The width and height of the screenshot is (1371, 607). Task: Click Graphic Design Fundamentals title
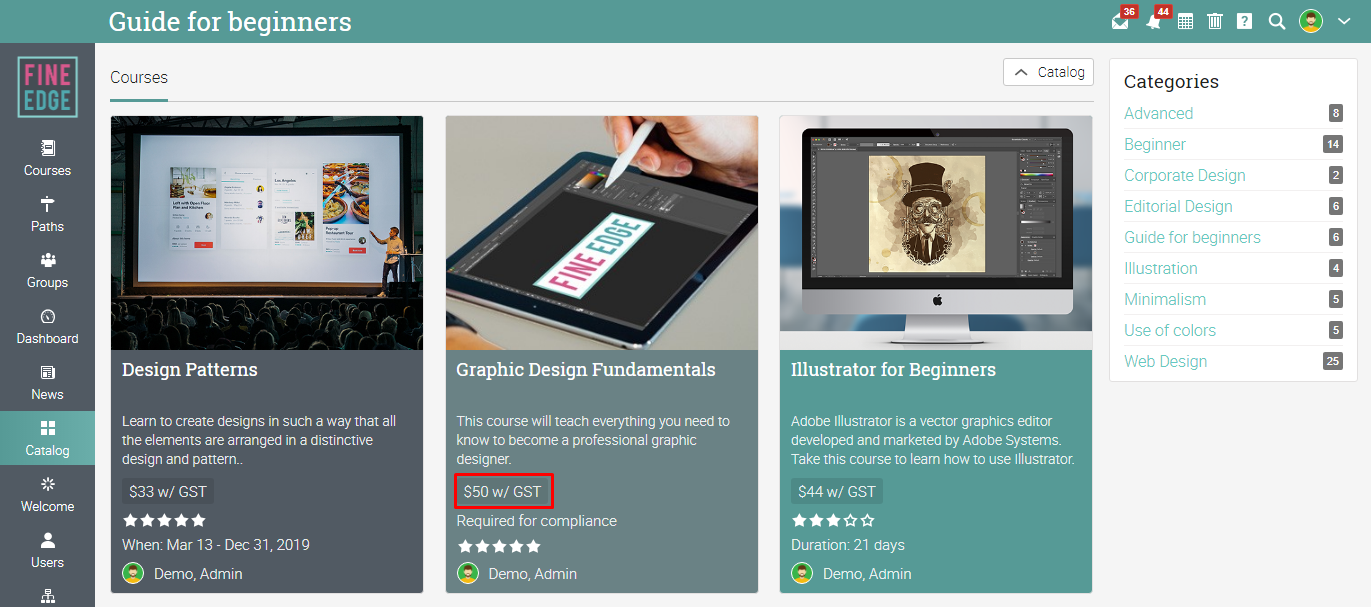[x=586, y=370]
